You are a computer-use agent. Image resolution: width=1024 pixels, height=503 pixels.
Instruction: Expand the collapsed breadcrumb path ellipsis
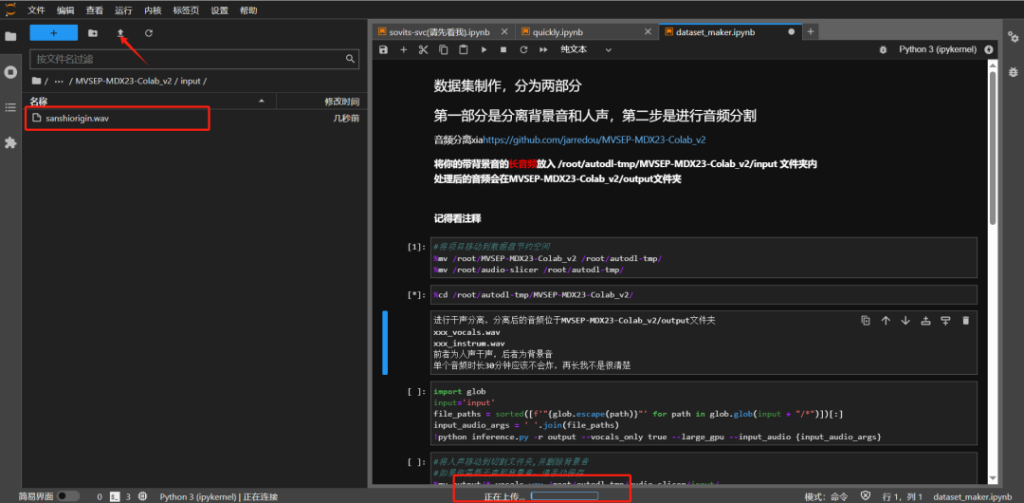59,80
